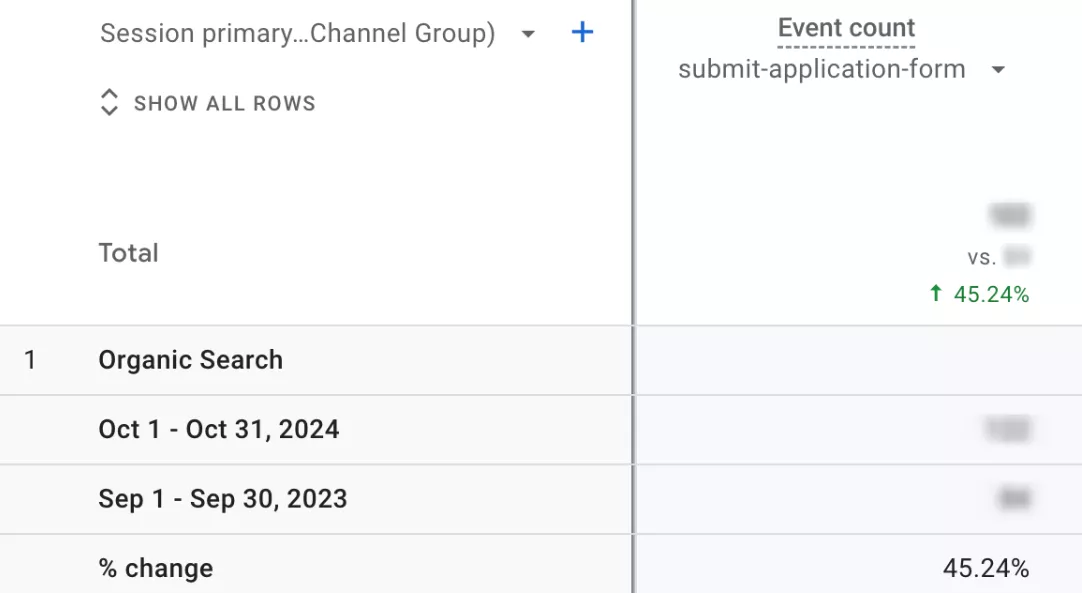Click the Oct 1 - Oct 31, 2024 row
Viewport: 1082px width, 593px height.
pos(218,429)
